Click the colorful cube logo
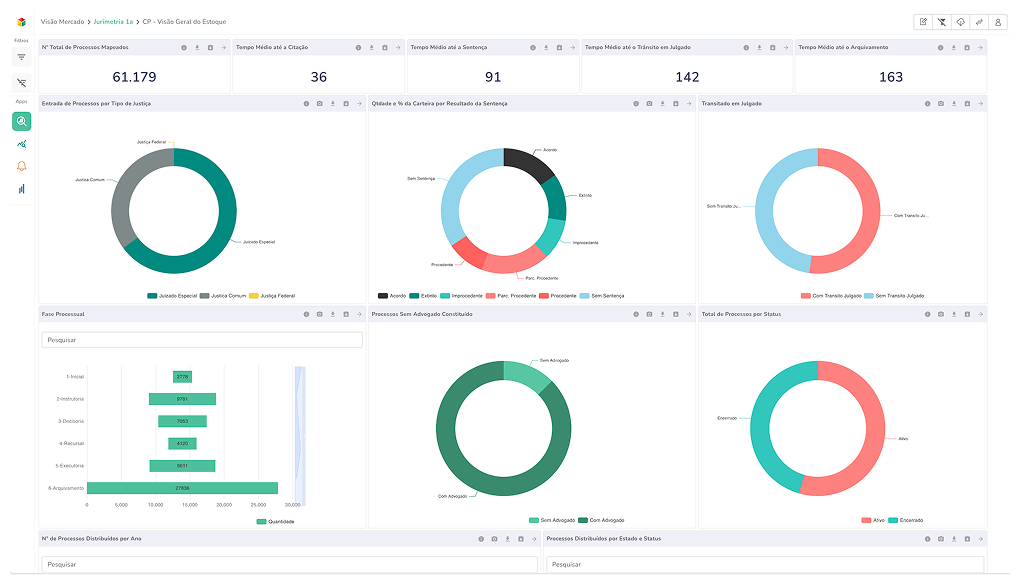Image resolution: width=1020 pixels, height=585 pixels. [21, 22]
